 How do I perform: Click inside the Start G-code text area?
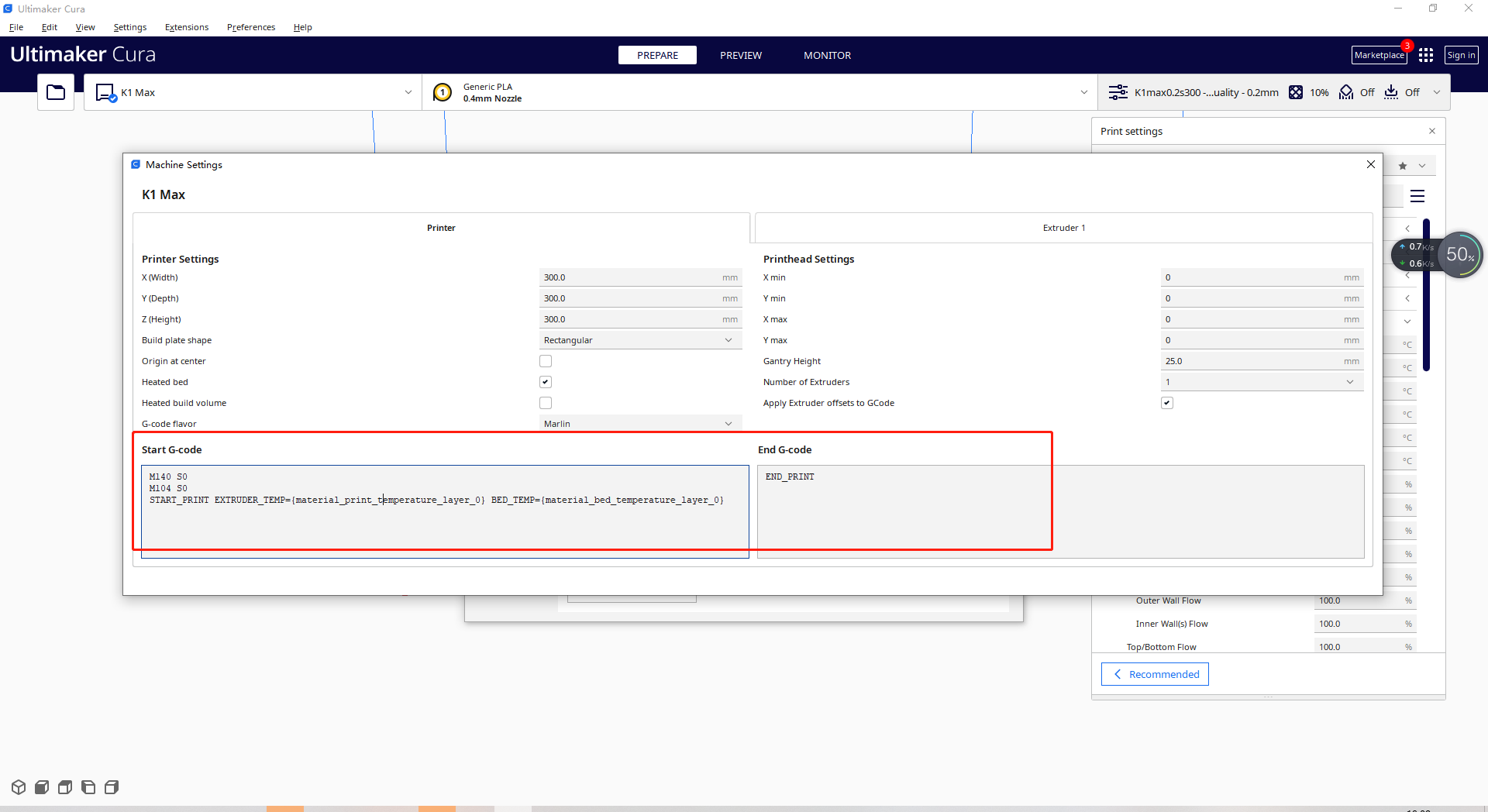click(445, 511)
